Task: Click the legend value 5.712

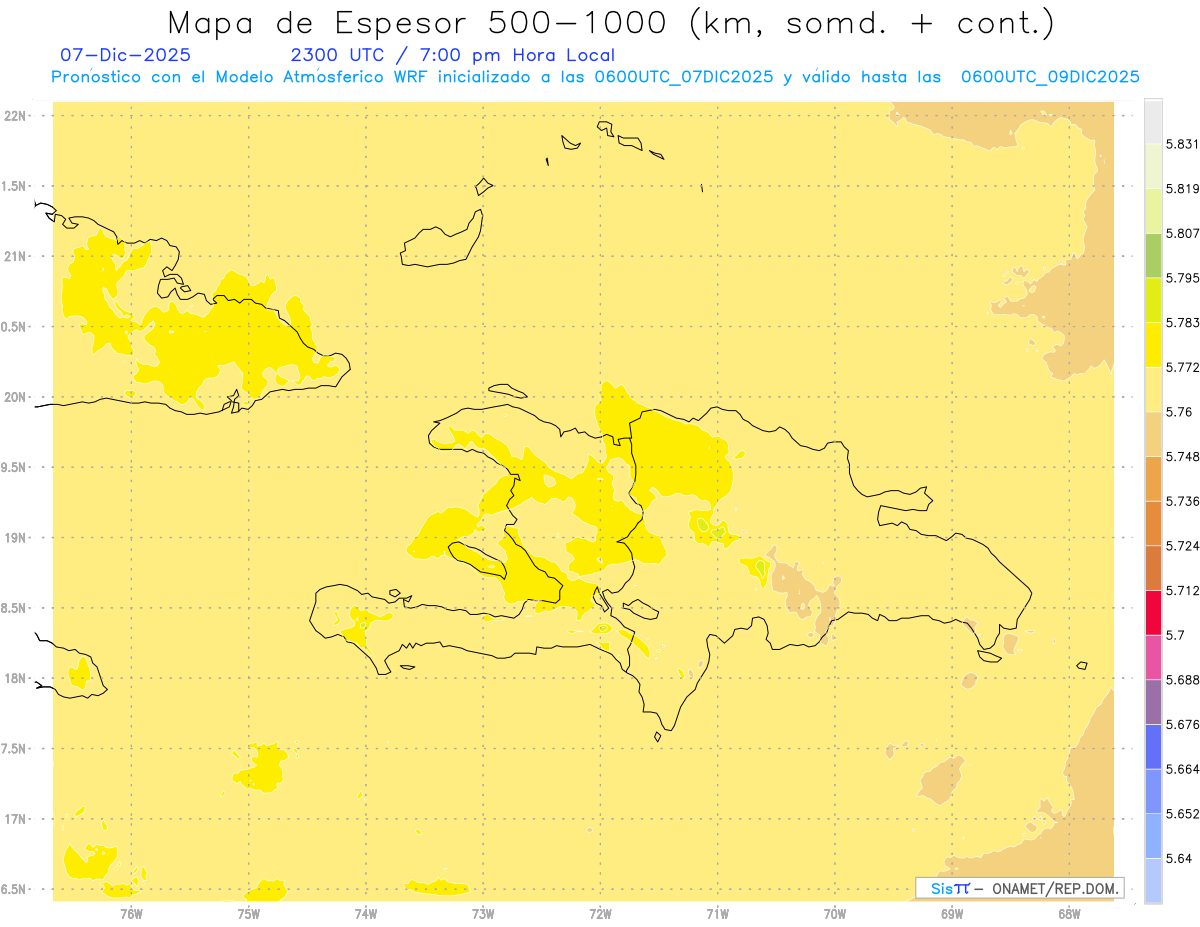Action: click(x=1183, y=590)
